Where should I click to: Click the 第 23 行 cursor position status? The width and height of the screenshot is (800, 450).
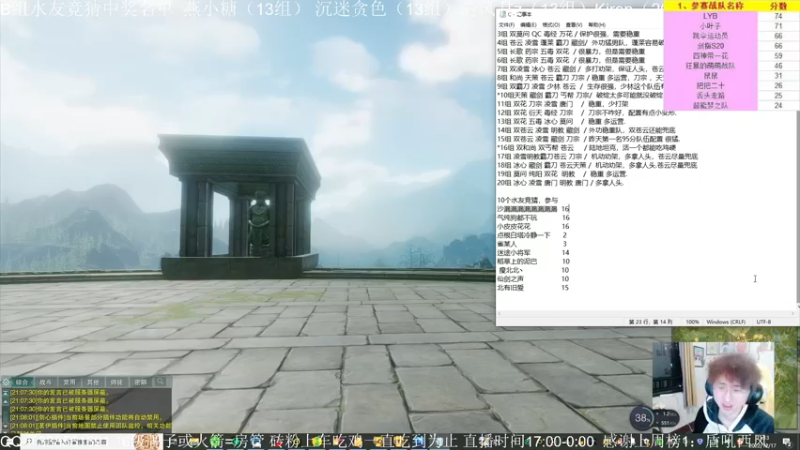click(x=651, y=322)
